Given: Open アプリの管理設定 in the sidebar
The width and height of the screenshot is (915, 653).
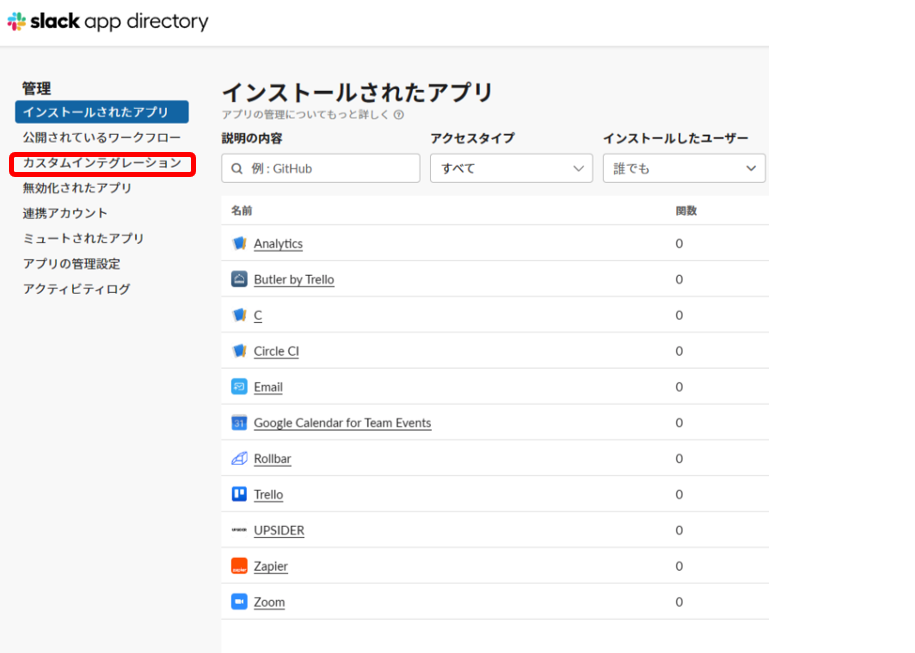Looking at the screenshot, I should tap(72, 264).
